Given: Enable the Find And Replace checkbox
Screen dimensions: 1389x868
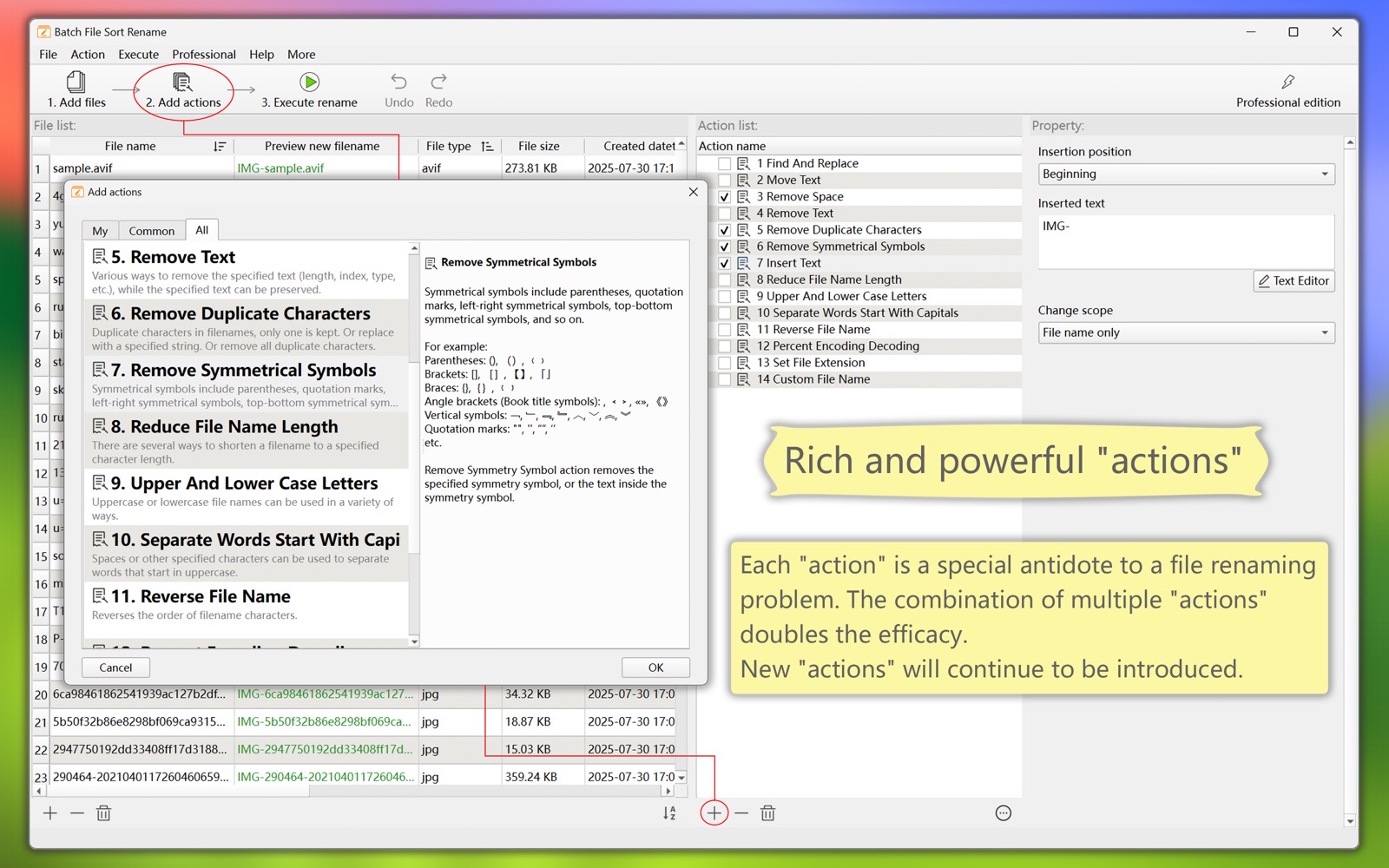Looking at the screenshot, I should pyautogui.click(x=724, y=164).
